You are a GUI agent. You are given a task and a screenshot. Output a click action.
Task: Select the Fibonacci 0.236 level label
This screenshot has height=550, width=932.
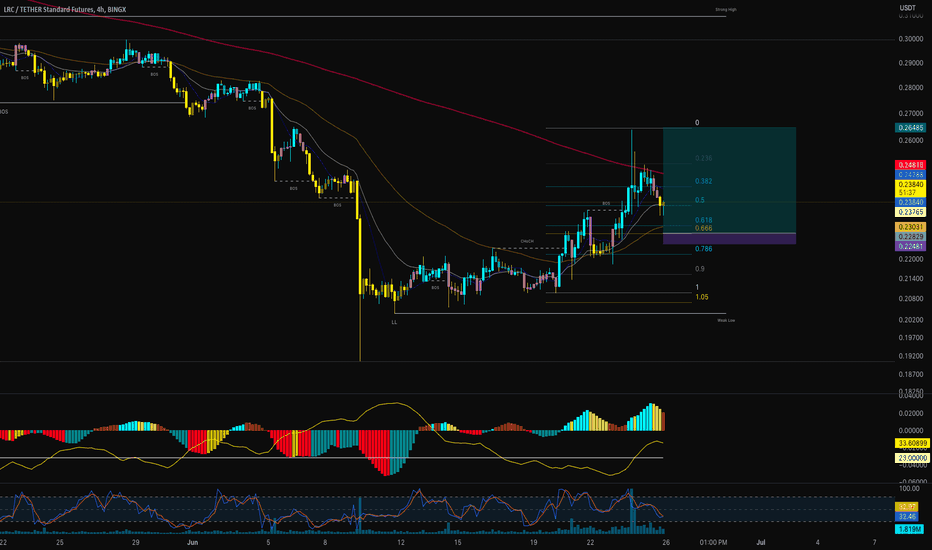tap(703, 158)
